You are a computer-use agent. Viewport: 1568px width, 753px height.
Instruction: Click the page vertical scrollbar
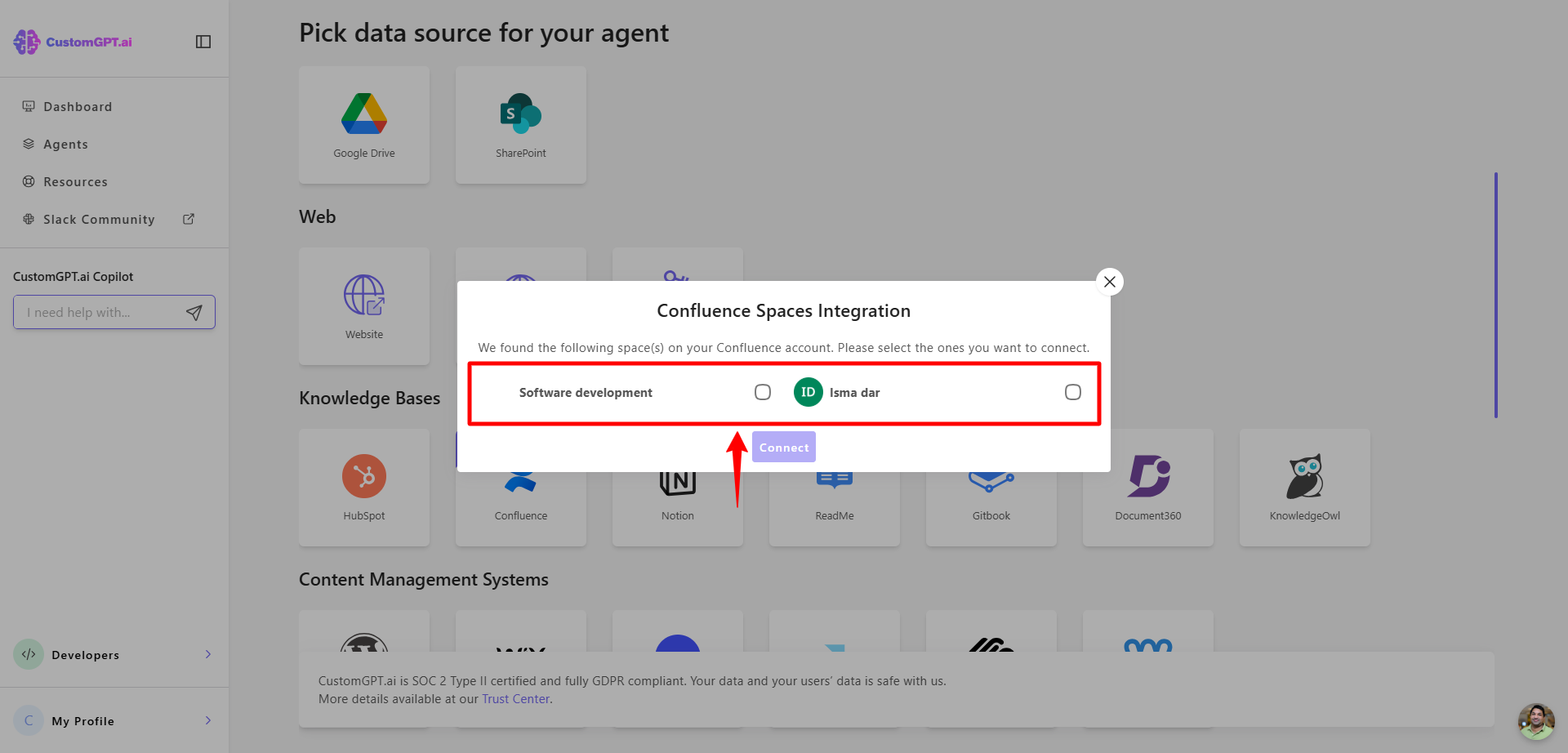[1496, 295]
